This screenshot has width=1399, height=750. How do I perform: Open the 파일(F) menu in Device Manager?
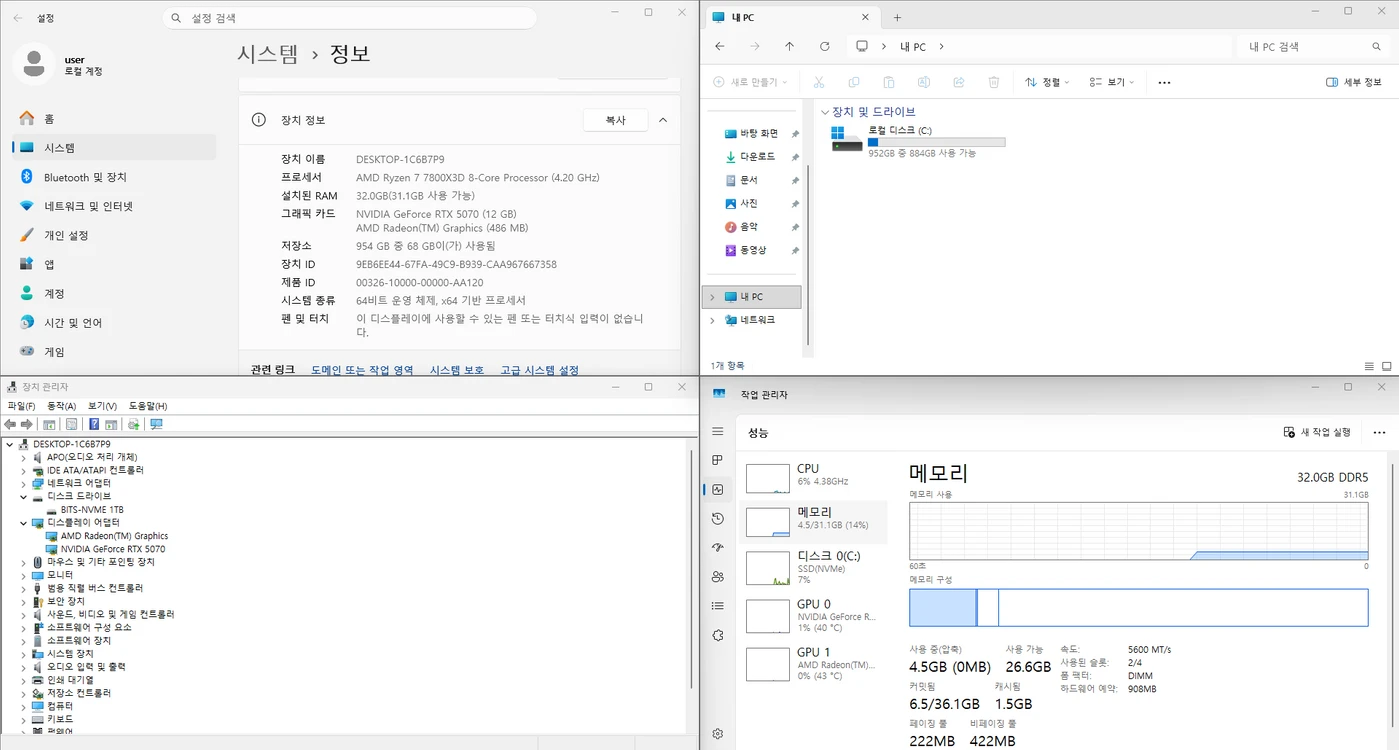(x=21, y=406)
